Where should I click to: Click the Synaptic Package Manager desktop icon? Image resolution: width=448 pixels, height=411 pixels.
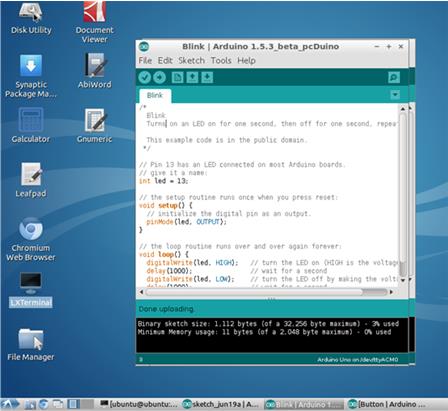(x=31, y=76)
